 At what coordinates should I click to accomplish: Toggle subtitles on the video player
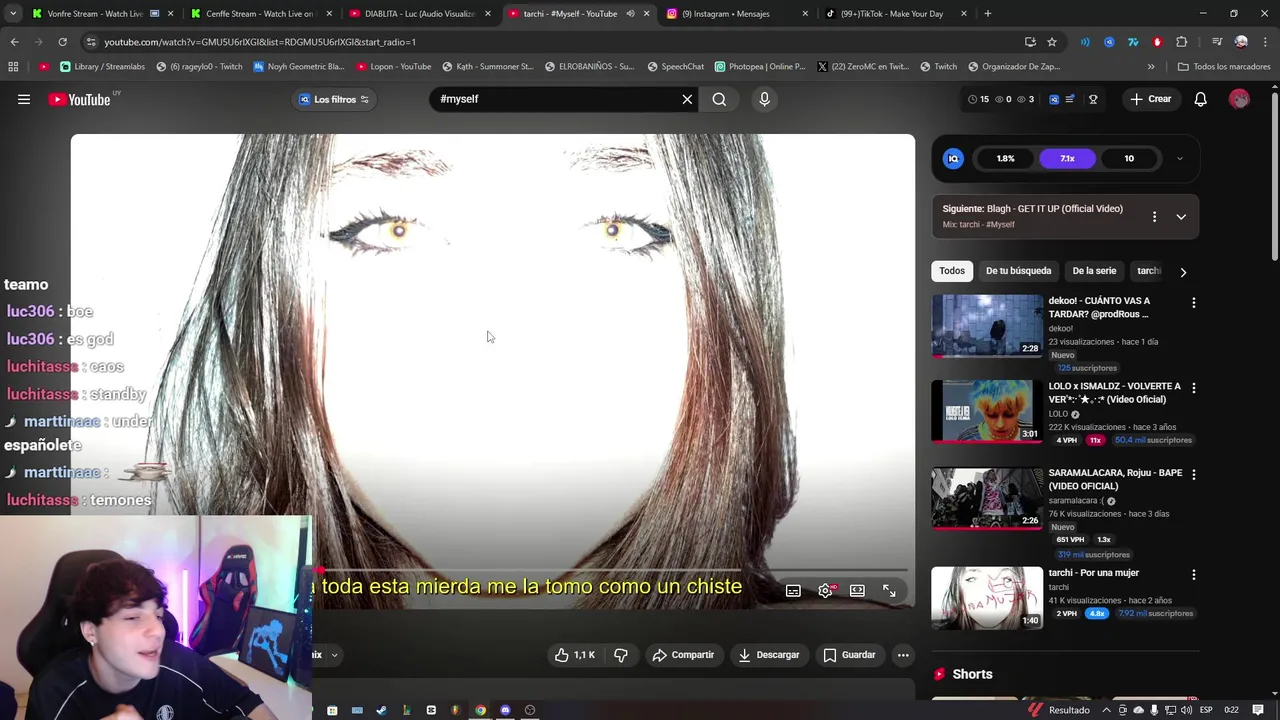(x=793, y=591)
